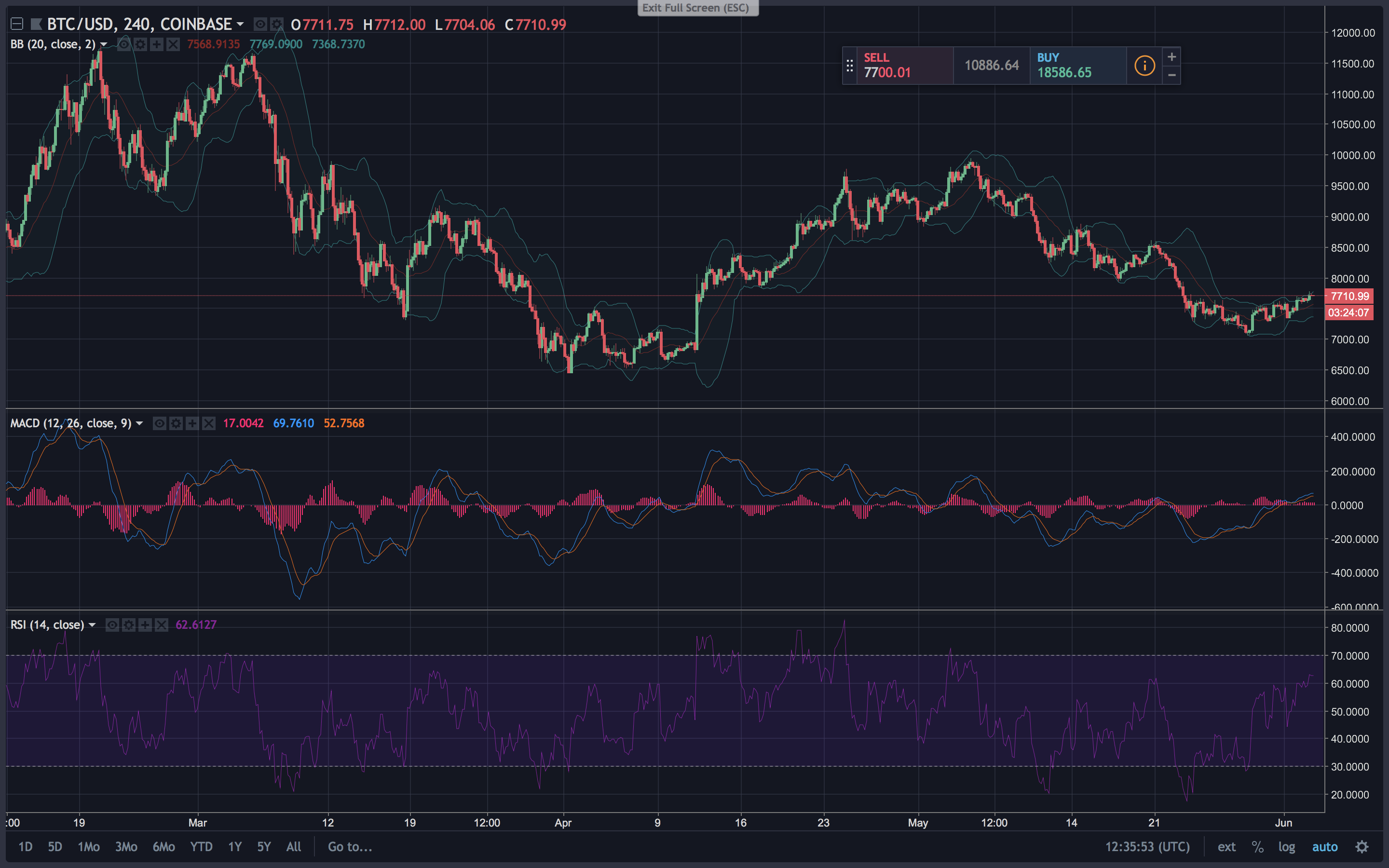Remove the MACD indicator with X

[x=209, y=424]
